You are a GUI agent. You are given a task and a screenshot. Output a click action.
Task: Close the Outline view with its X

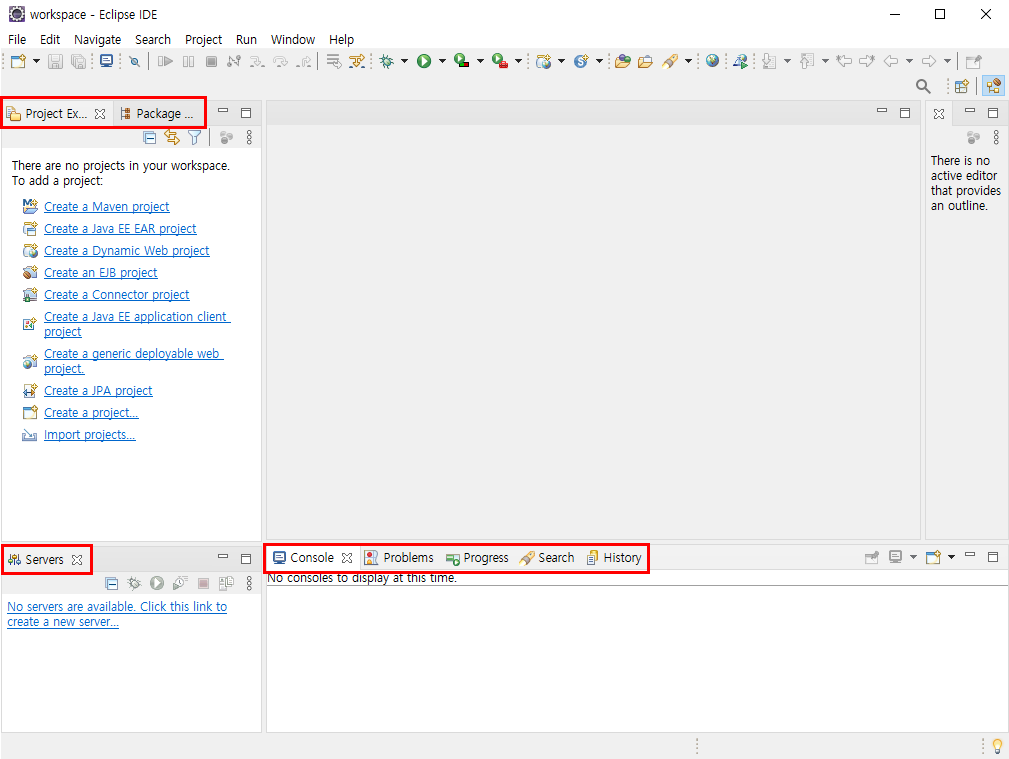pos(939,114)
